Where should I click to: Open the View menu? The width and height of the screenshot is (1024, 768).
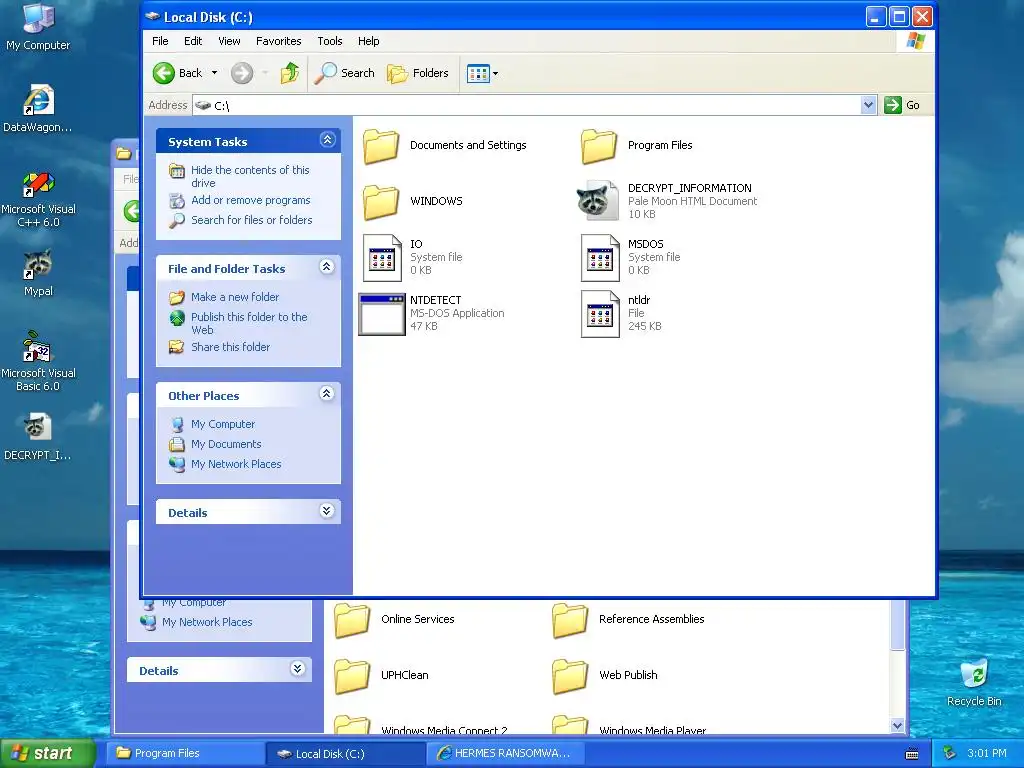click(229, 41)
